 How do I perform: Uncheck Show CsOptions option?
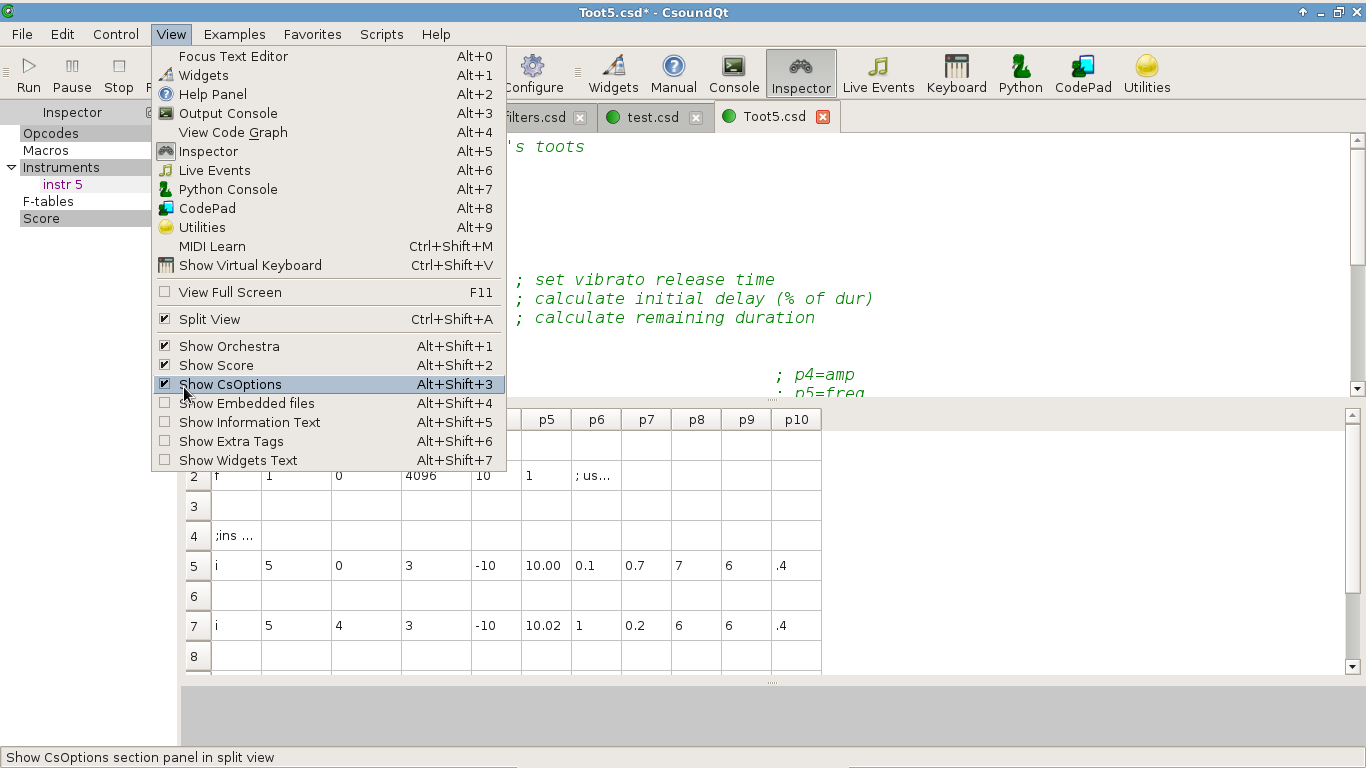pyautogui.click(x=329, y=384)
